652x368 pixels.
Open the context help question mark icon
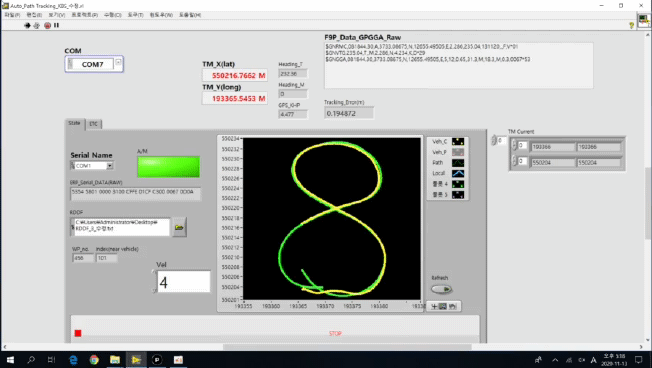pyautogui.click(x=631, y=25)
